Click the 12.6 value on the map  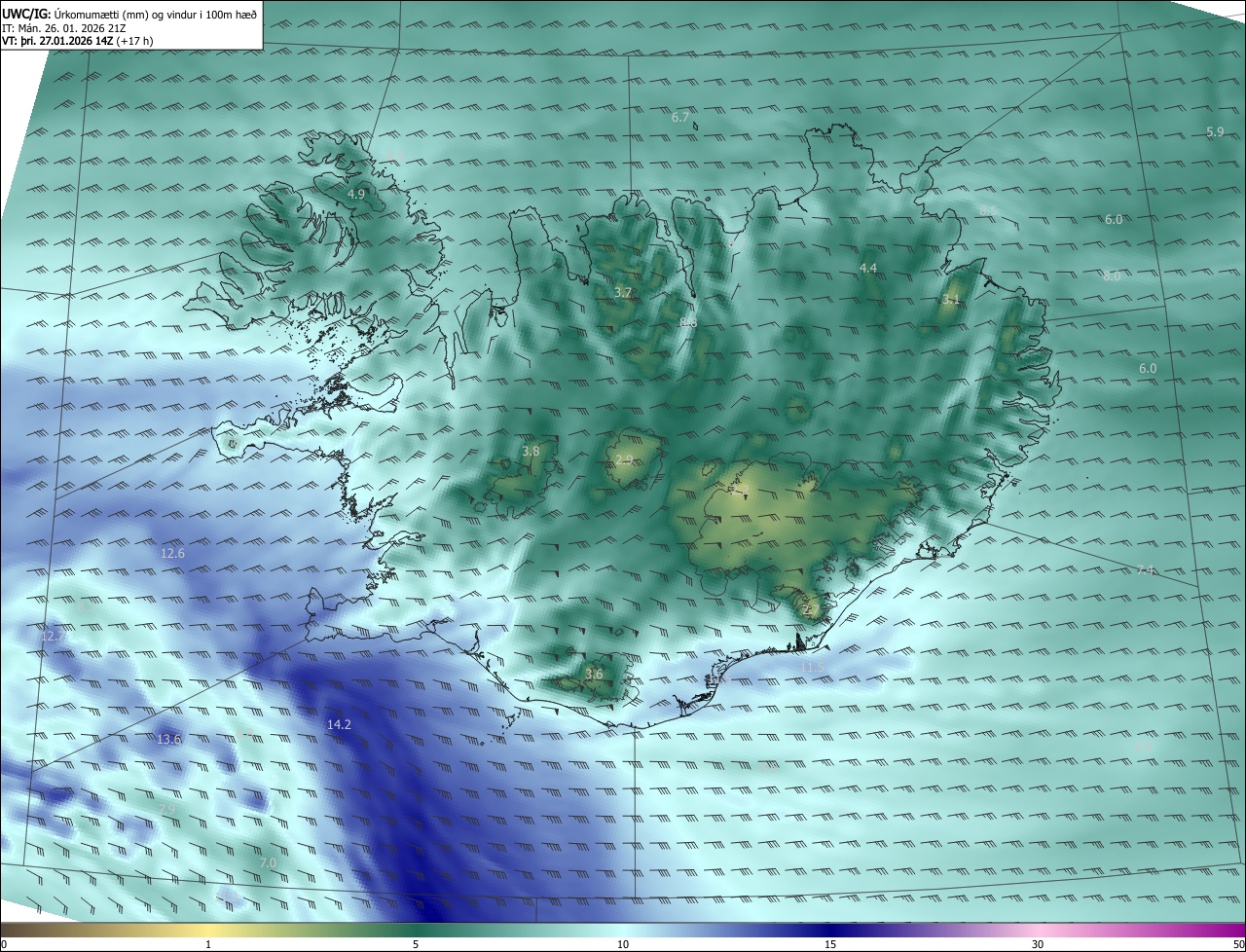pos(172,553)
